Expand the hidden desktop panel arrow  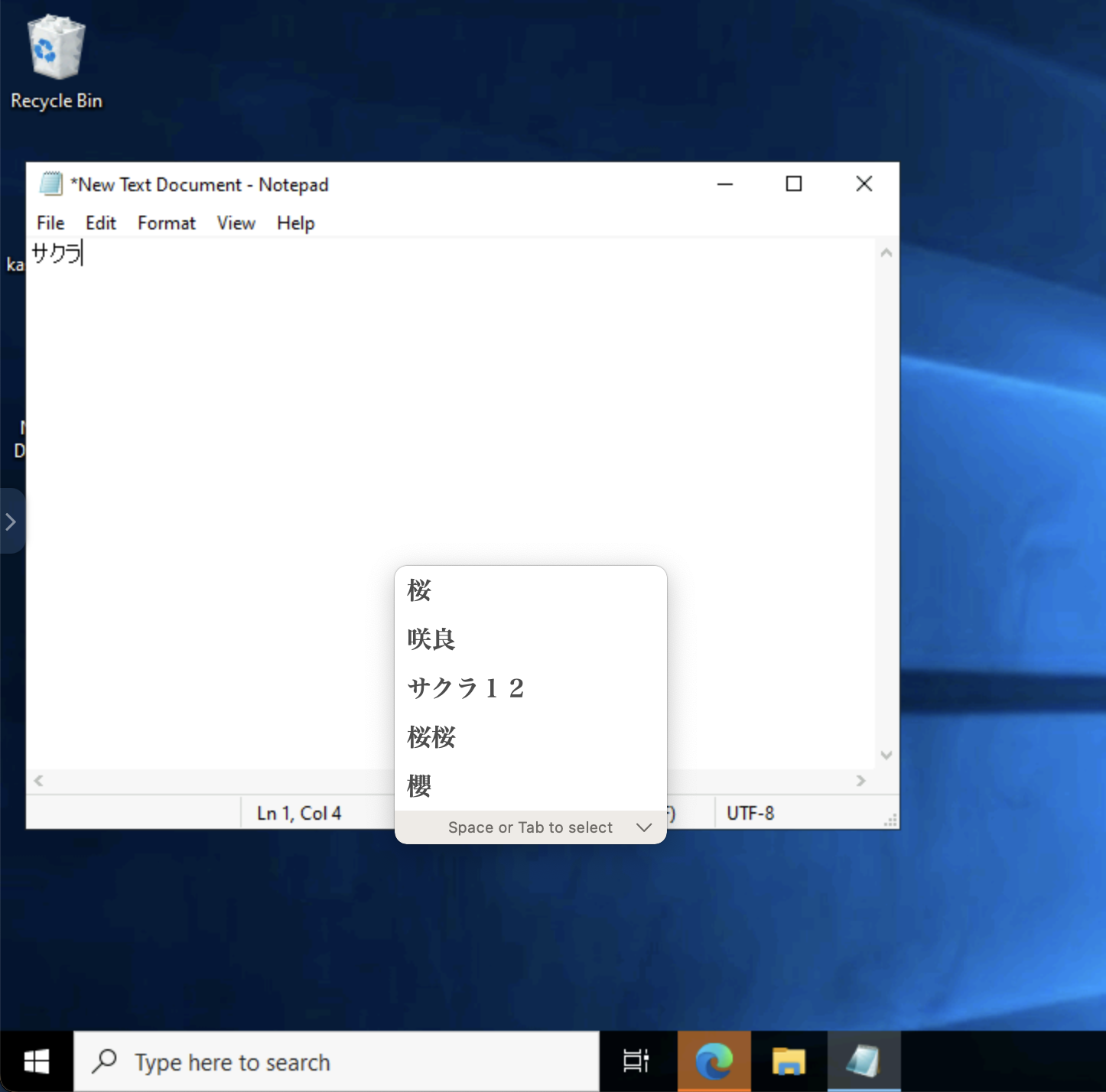pos(10,521)
